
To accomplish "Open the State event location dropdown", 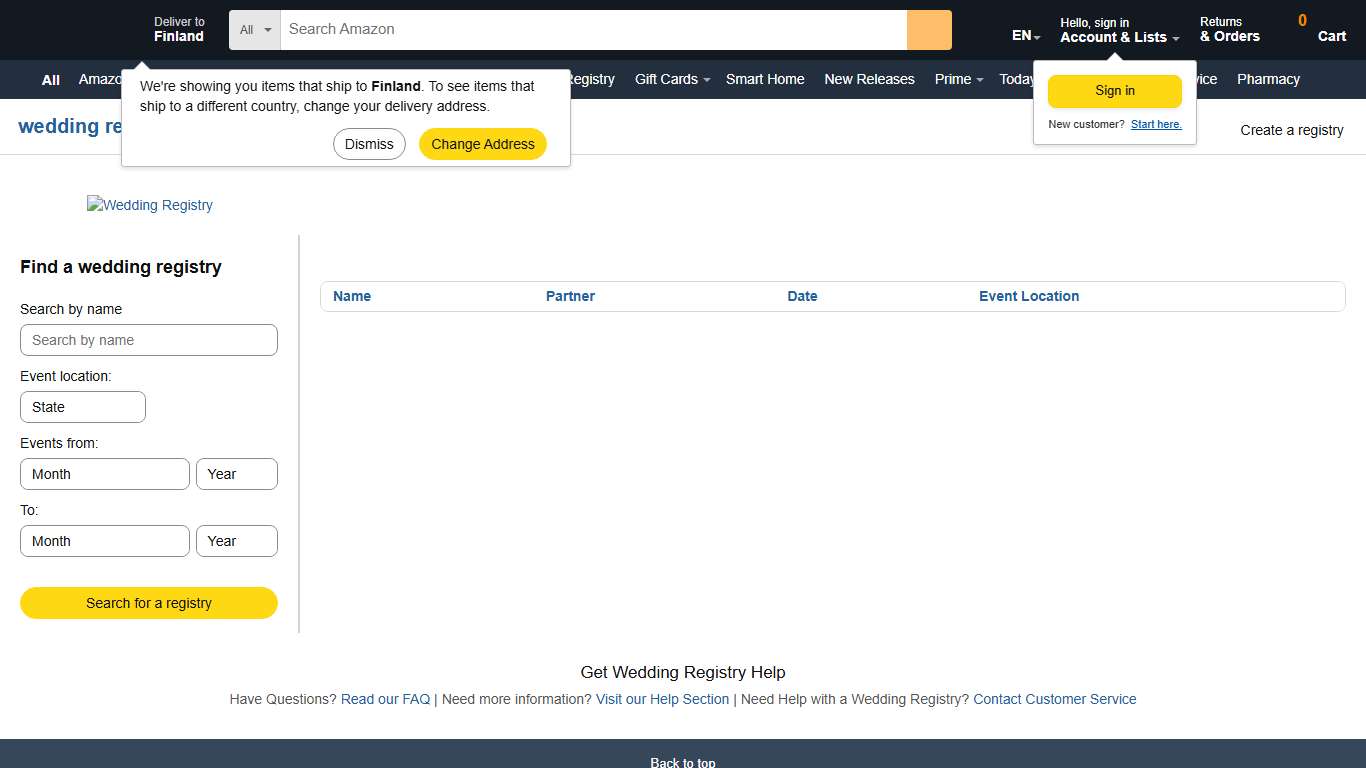I will [83, 407].
